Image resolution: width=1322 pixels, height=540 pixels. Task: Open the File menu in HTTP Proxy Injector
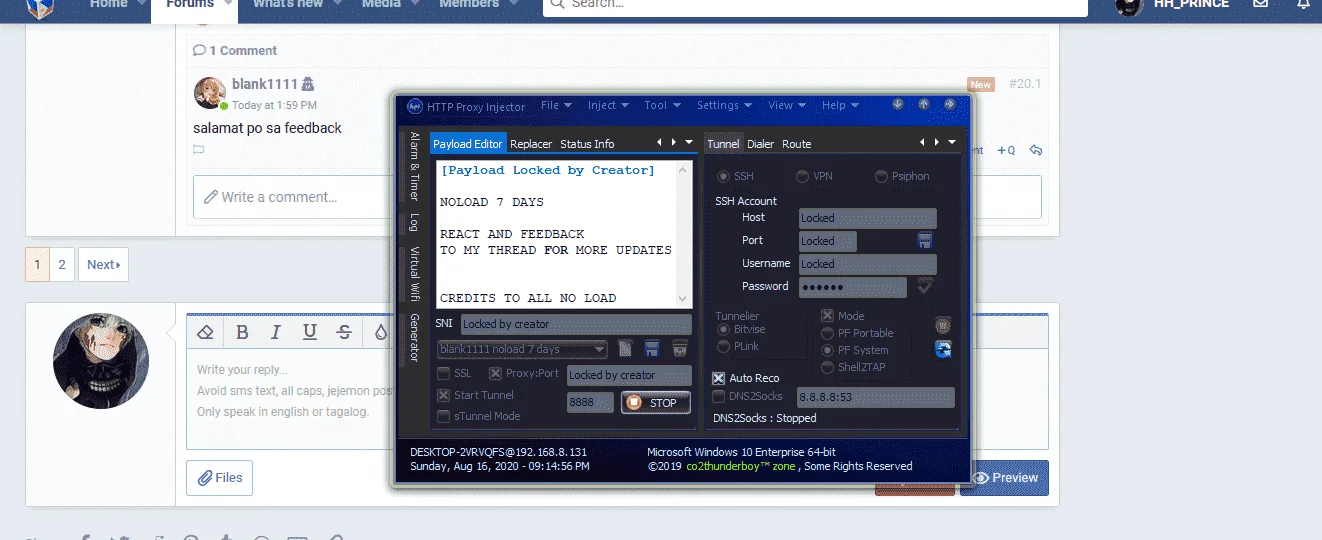pos(556,105)
